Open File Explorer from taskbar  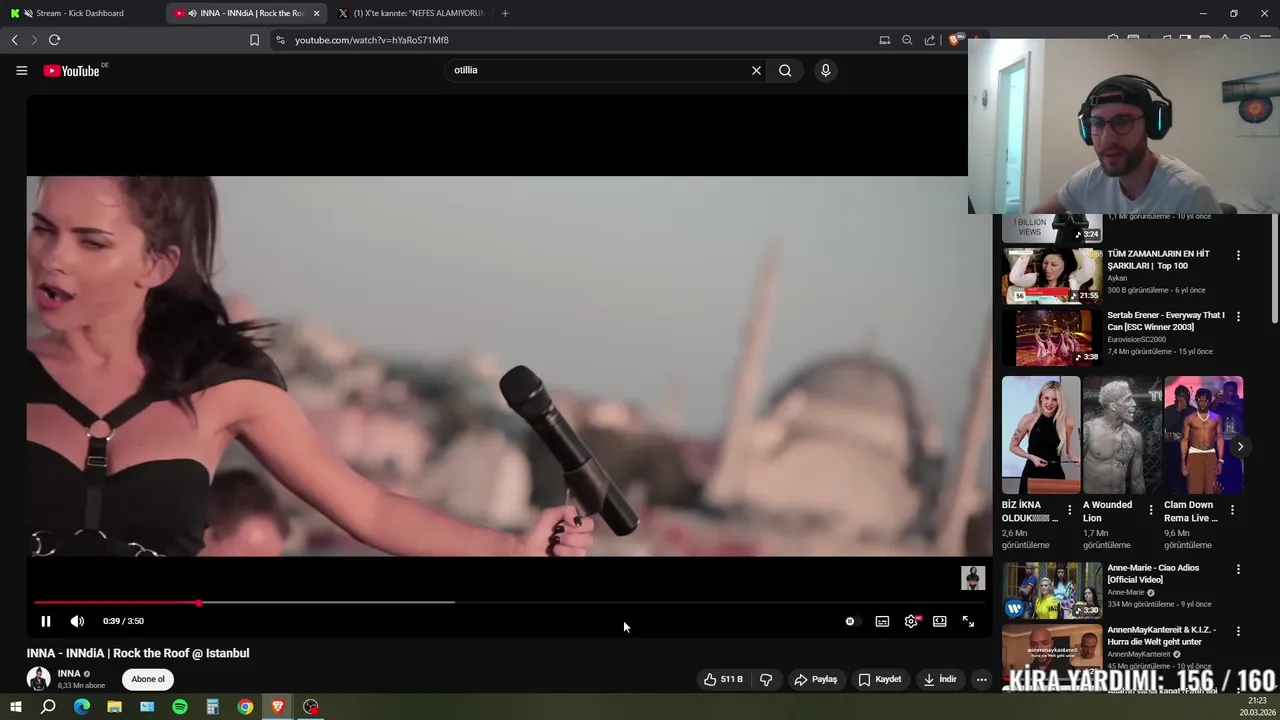click(114, 707)
